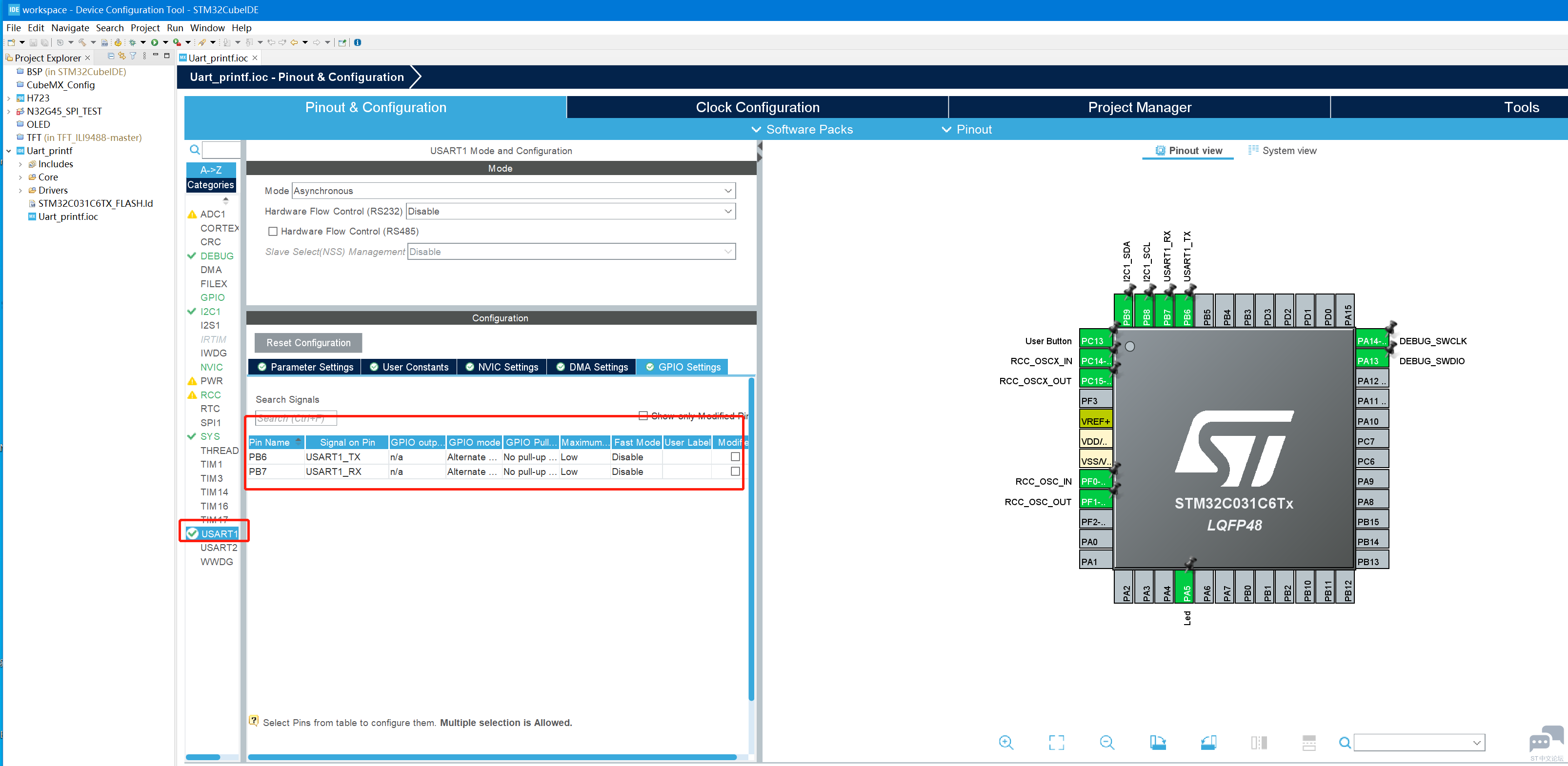Switch to Parameter Settings tab
This screenshot has height=766, width=1568.
305,367
